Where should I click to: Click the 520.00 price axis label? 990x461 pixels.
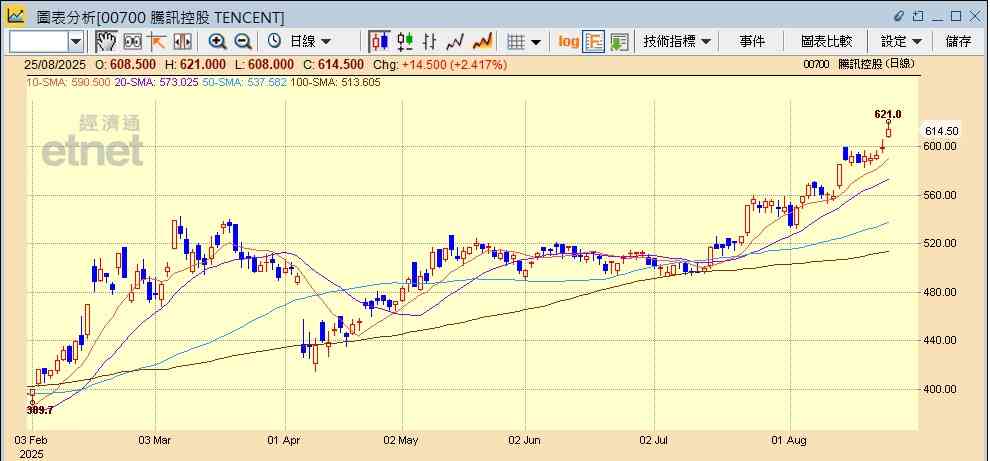click(x=941, y=243)
